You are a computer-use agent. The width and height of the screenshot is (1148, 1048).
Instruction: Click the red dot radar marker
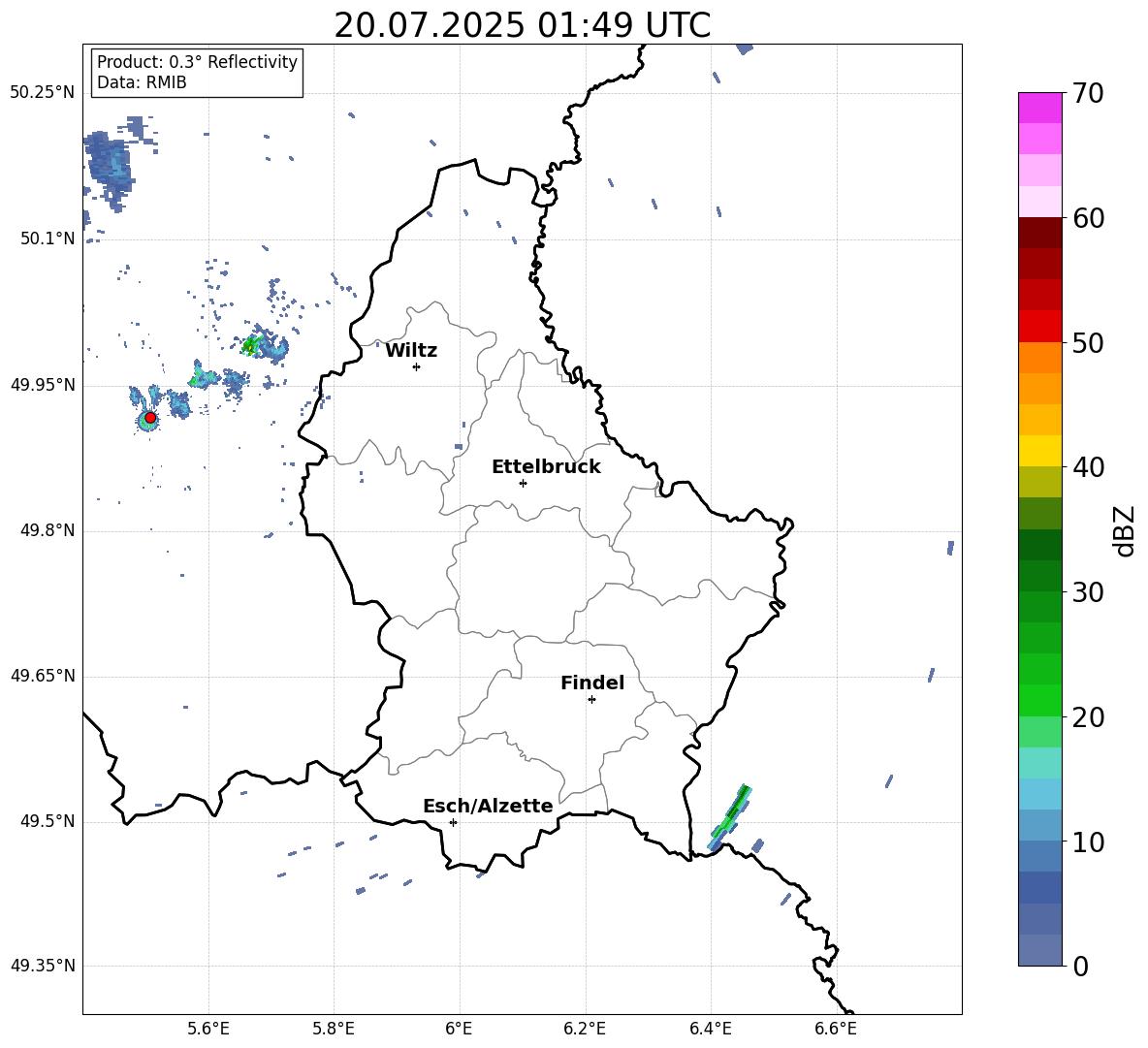point(150,418)
